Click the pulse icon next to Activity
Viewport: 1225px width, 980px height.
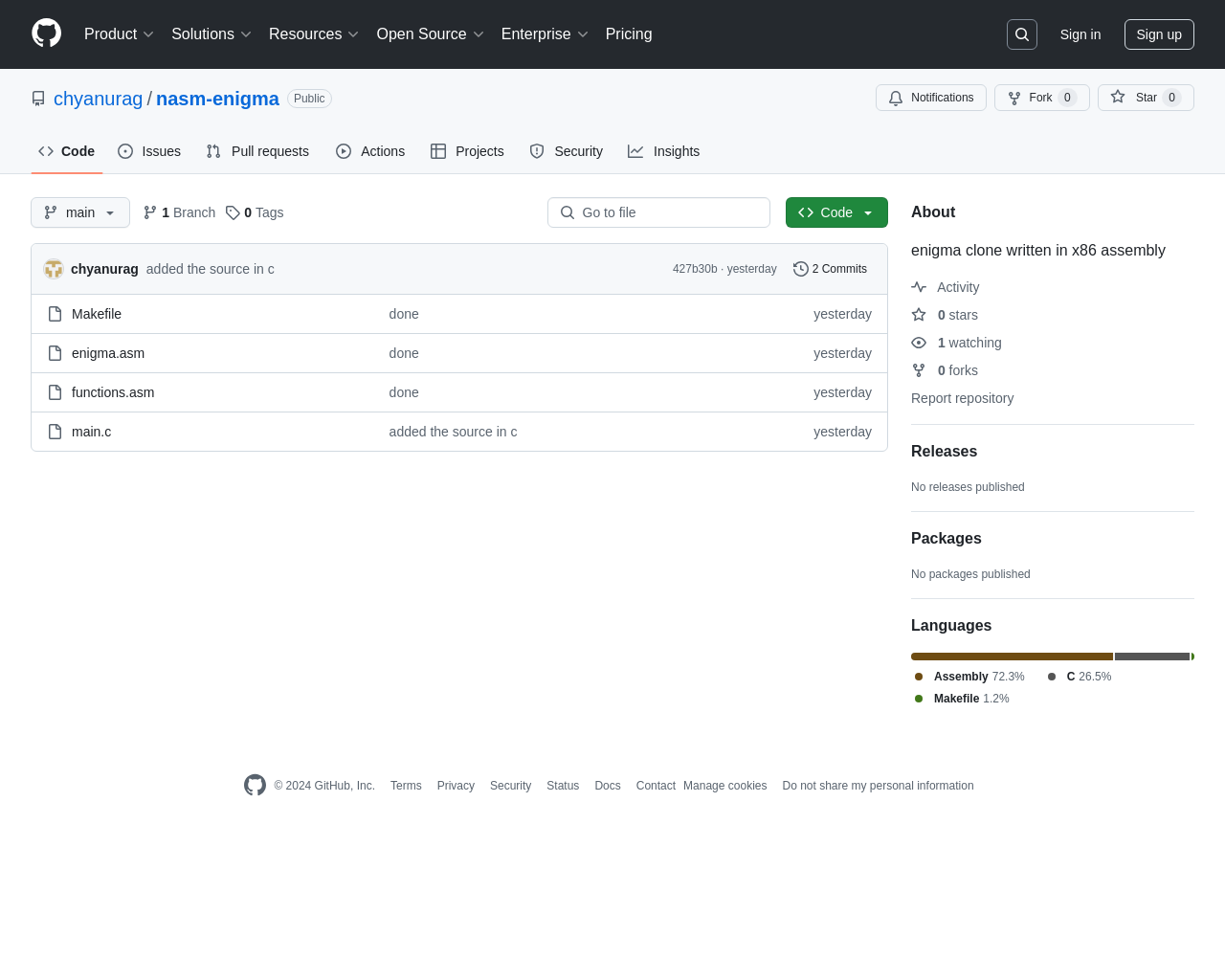(x=919, y=287)
